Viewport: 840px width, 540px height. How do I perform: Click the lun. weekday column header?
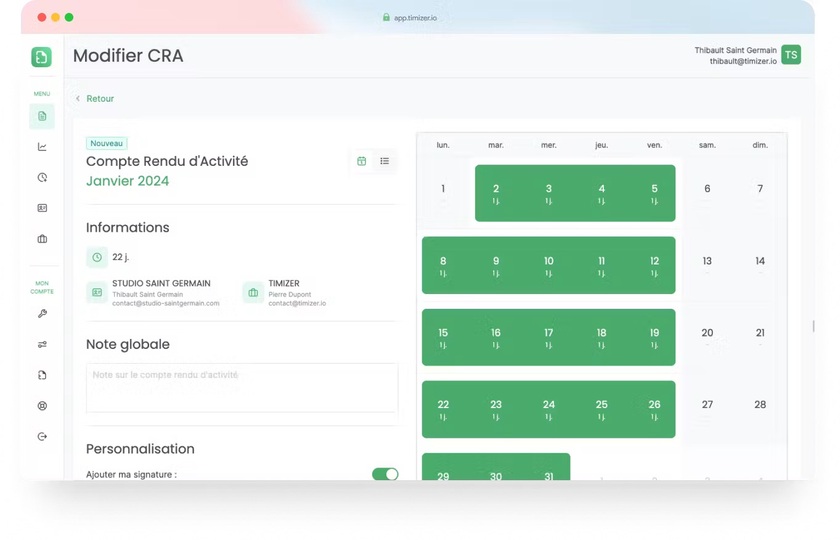click(443, 145)
